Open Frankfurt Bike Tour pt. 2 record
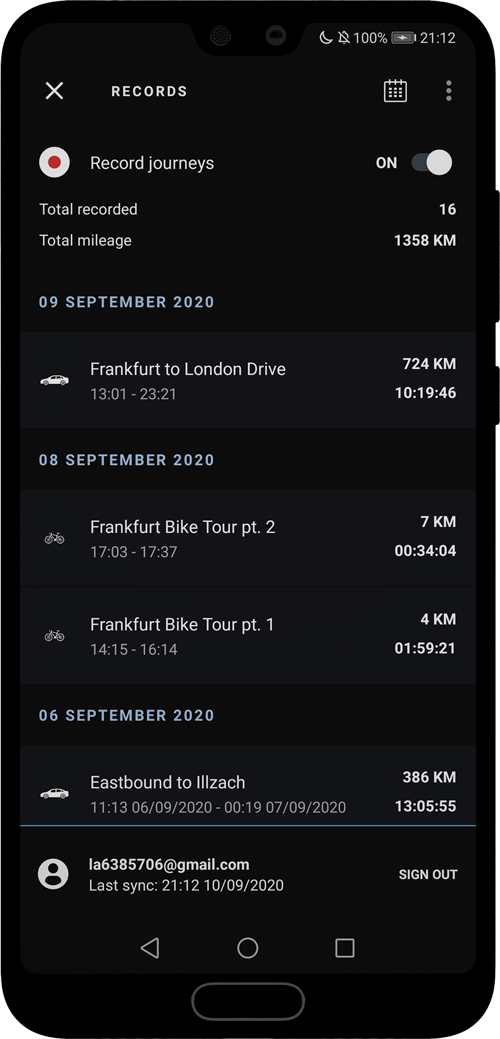The image size is (500, 1039). click(248, 538)
